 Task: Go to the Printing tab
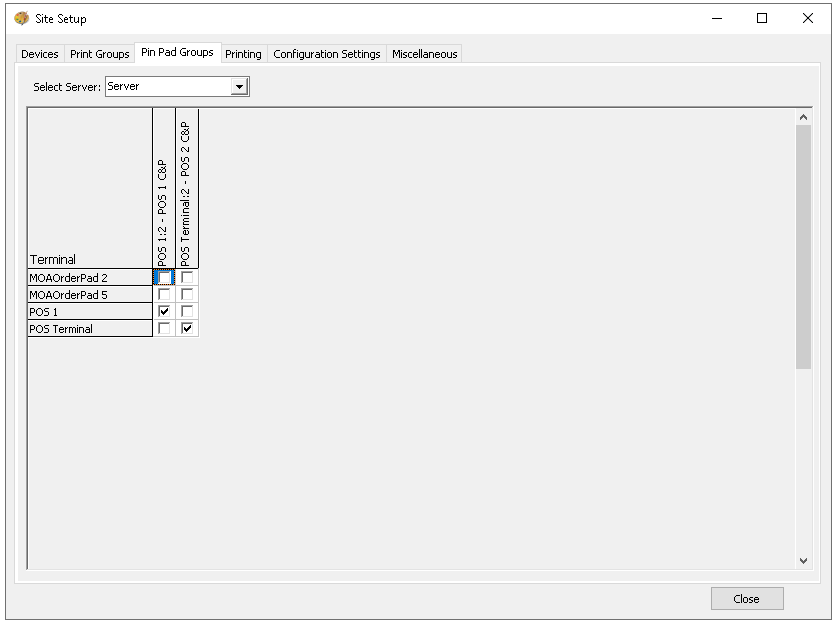coord(243,54)
